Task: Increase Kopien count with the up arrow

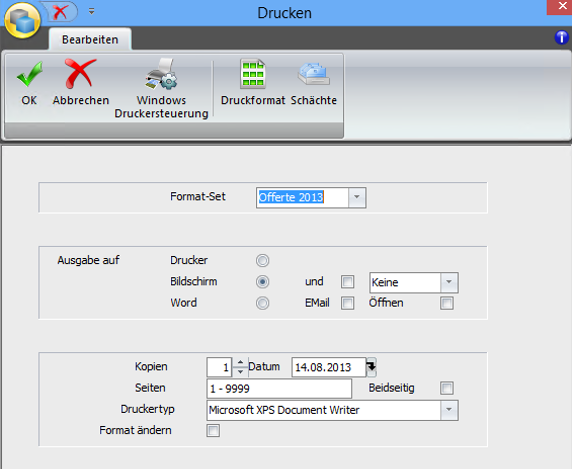Action: click(x=240, y=363)
